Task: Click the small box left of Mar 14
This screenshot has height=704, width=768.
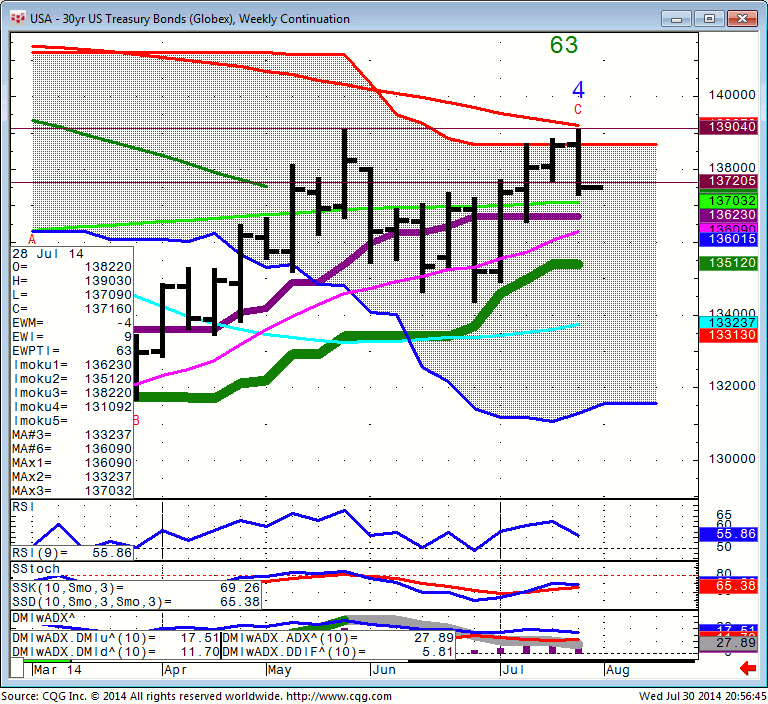Action: [x=17, y=669]
